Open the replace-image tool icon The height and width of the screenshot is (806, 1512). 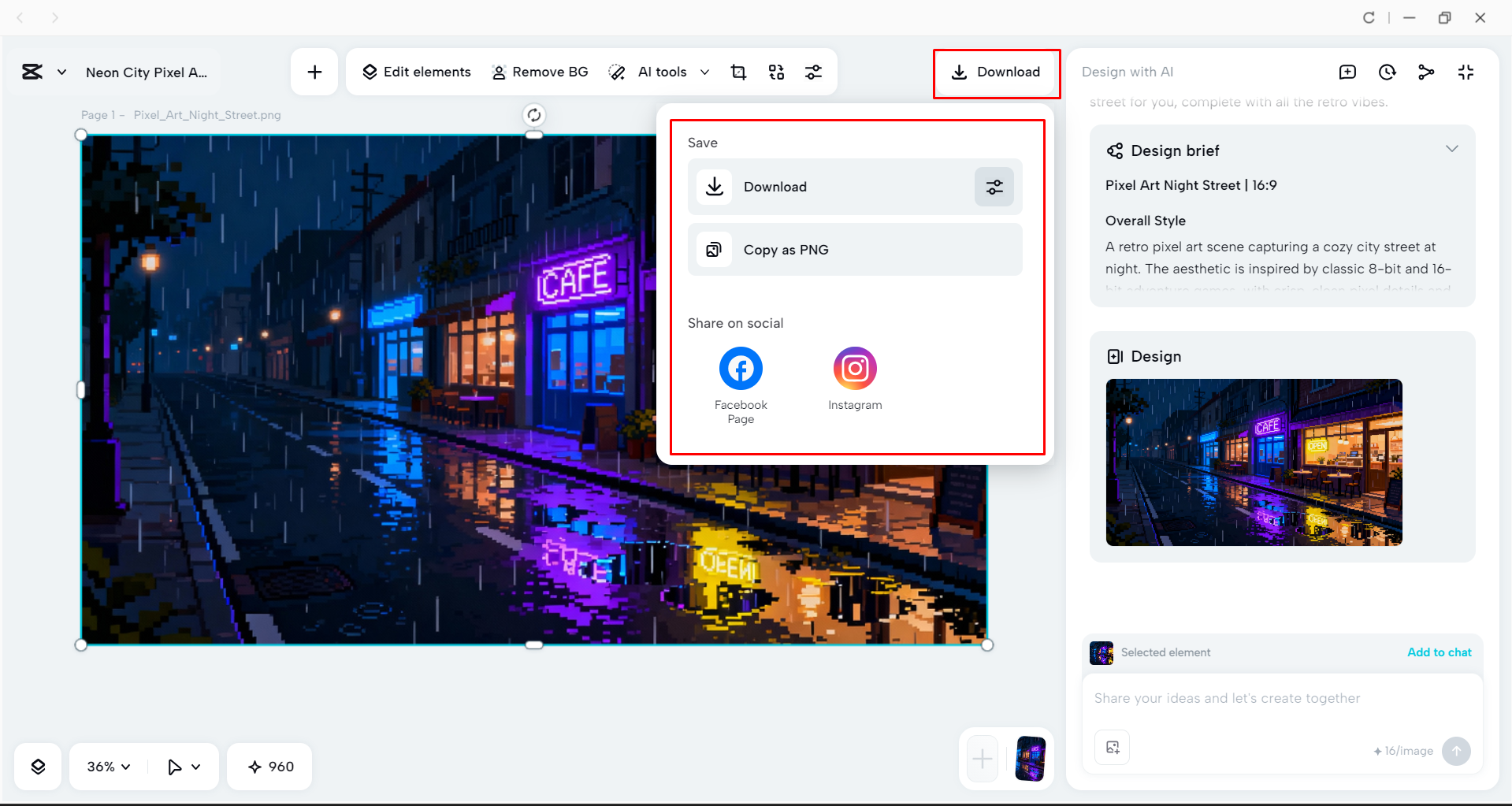[776, 72]
